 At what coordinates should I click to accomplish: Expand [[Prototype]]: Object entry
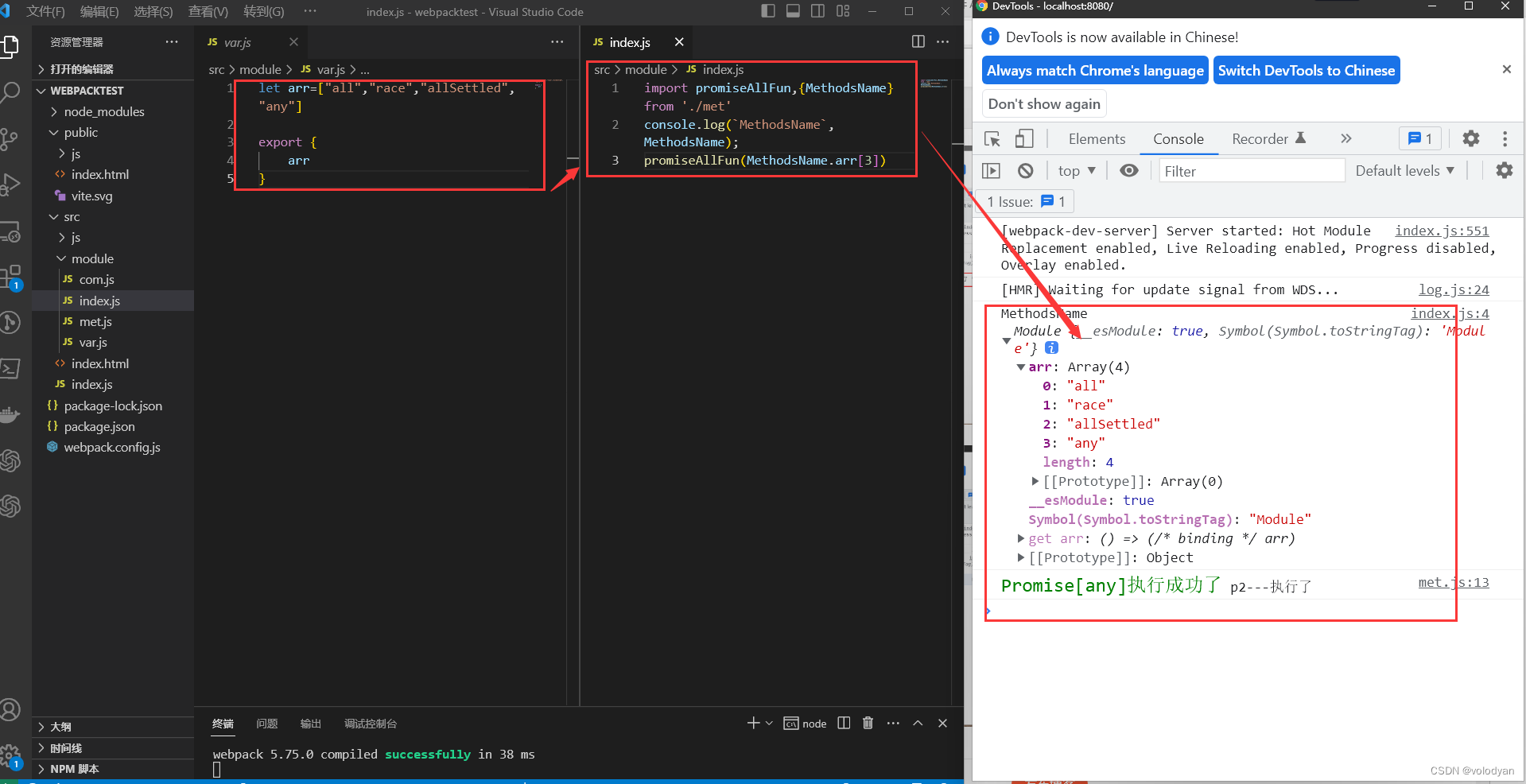tap(1020, 557)
